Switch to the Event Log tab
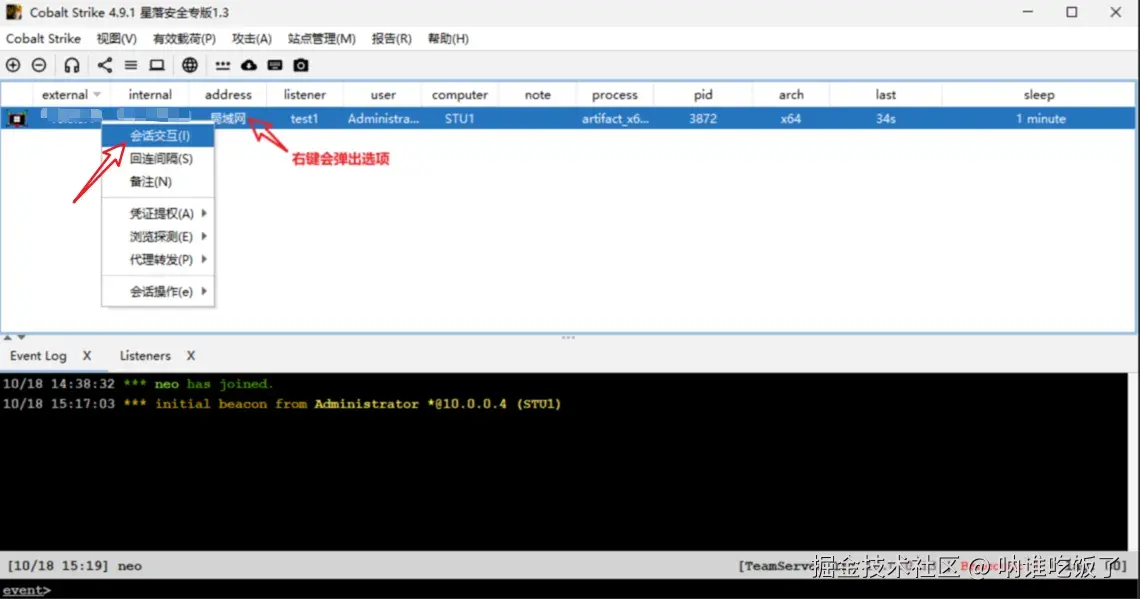The width and height of the screenshot is (1140, 599). tap(38, 355)
